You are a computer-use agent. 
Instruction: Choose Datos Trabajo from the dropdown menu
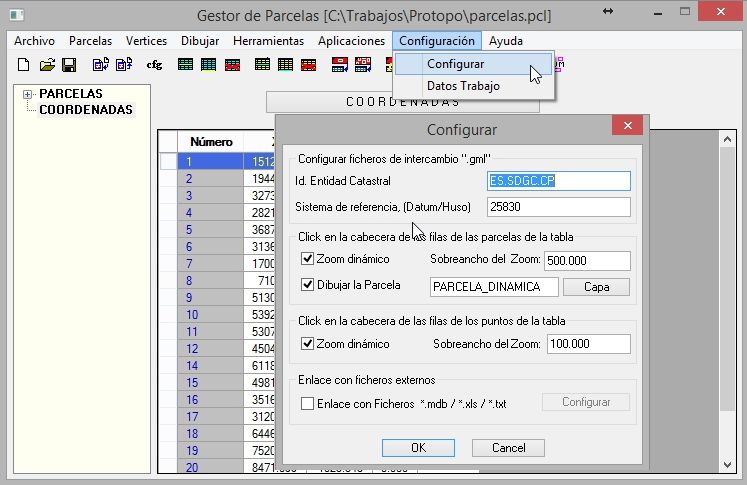coord(474,86)
